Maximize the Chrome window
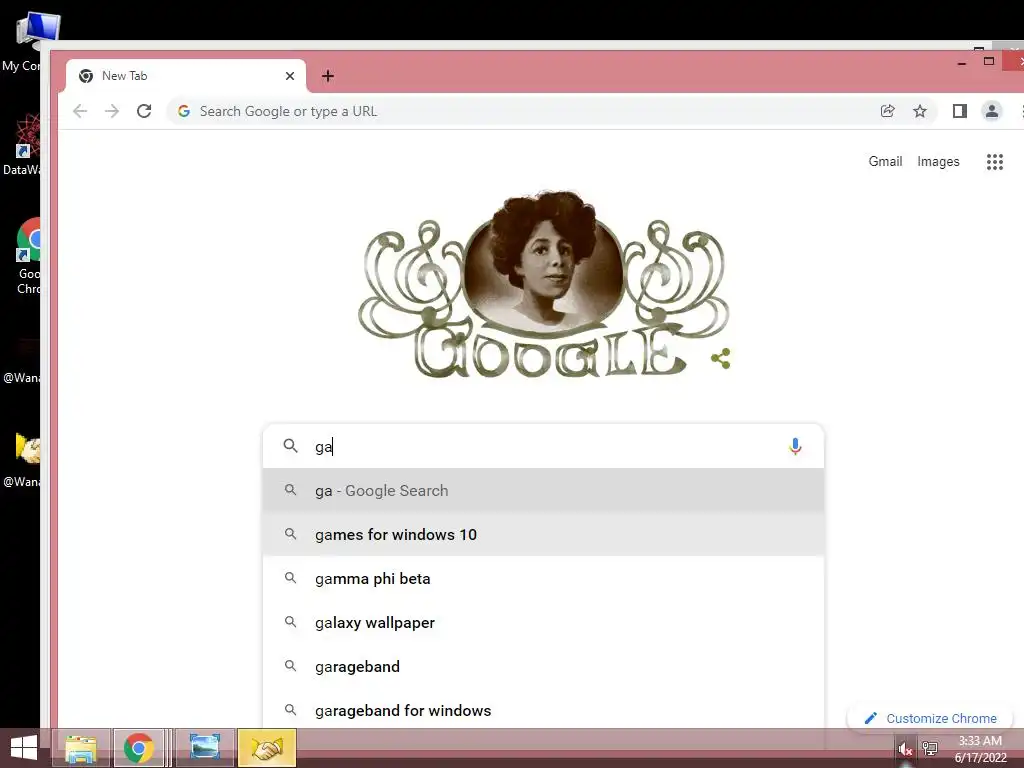This screenshot has width=1024, height=768. 989,61
